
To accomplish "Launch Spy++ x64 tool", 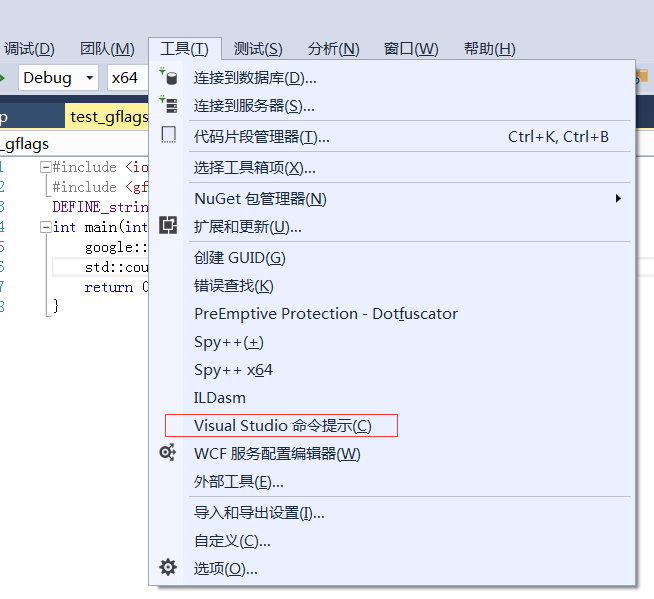I will point(392,370).
